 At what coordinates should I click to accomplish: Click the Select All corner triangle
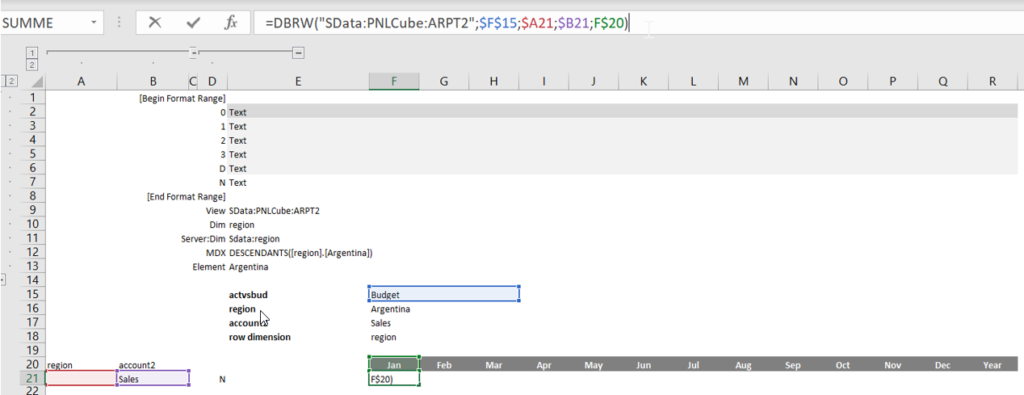pyautogui.click(x=37, y=82)
